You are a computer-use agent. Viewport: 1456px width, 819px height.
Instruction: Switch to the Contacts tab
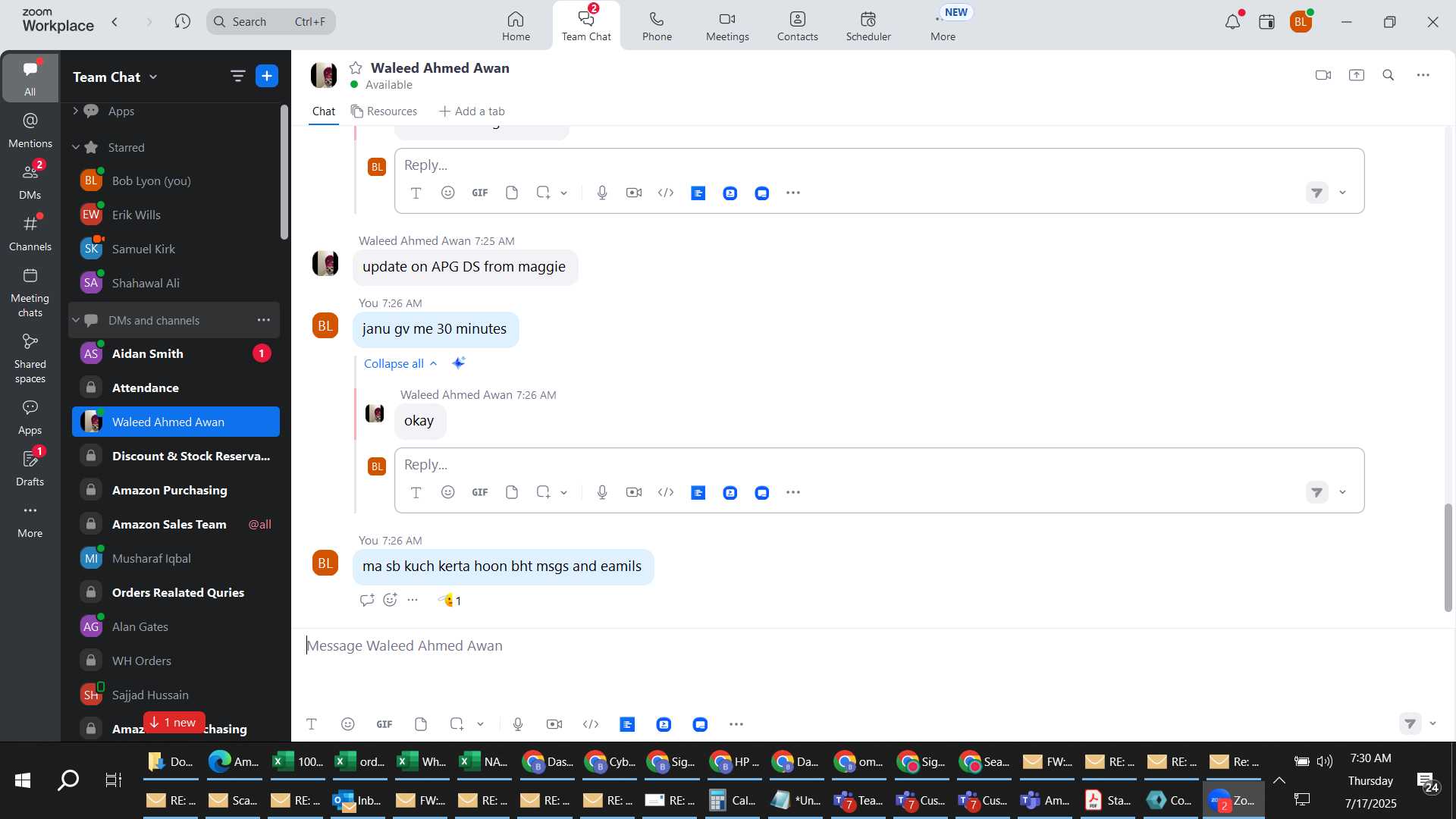click(x=797, y=26)
